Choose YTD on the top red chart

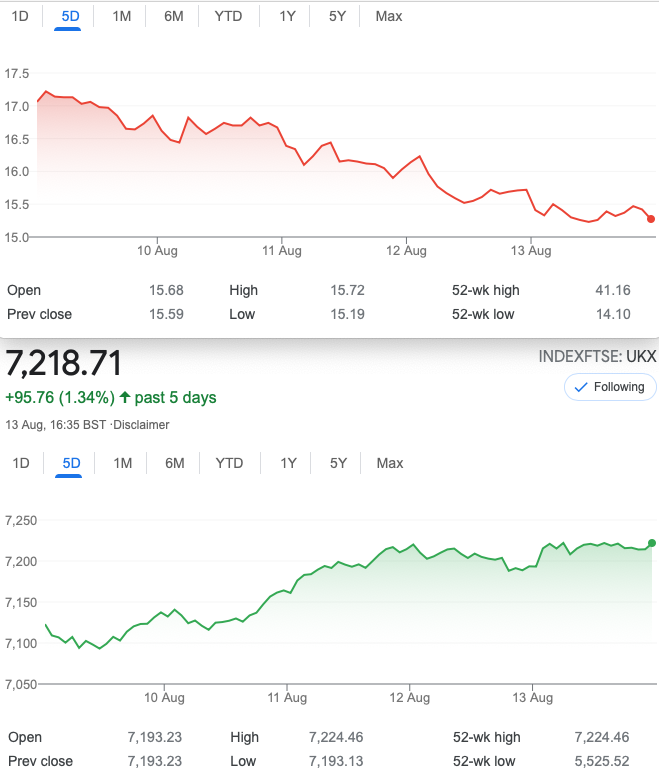tap(229, 16)
